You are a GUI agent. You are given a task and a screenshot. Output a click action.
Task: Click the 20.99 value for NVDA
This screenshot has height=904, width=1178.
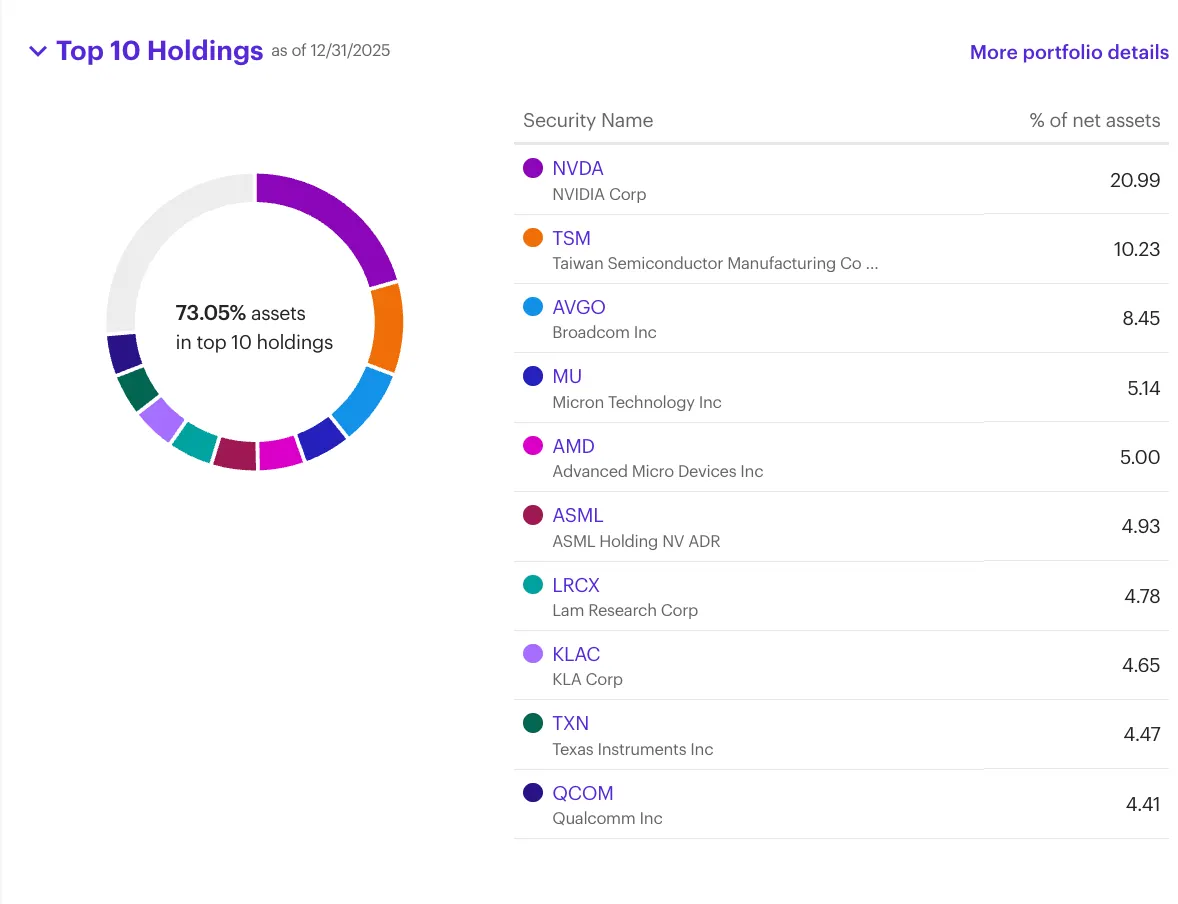click(x=1135, y=180)
